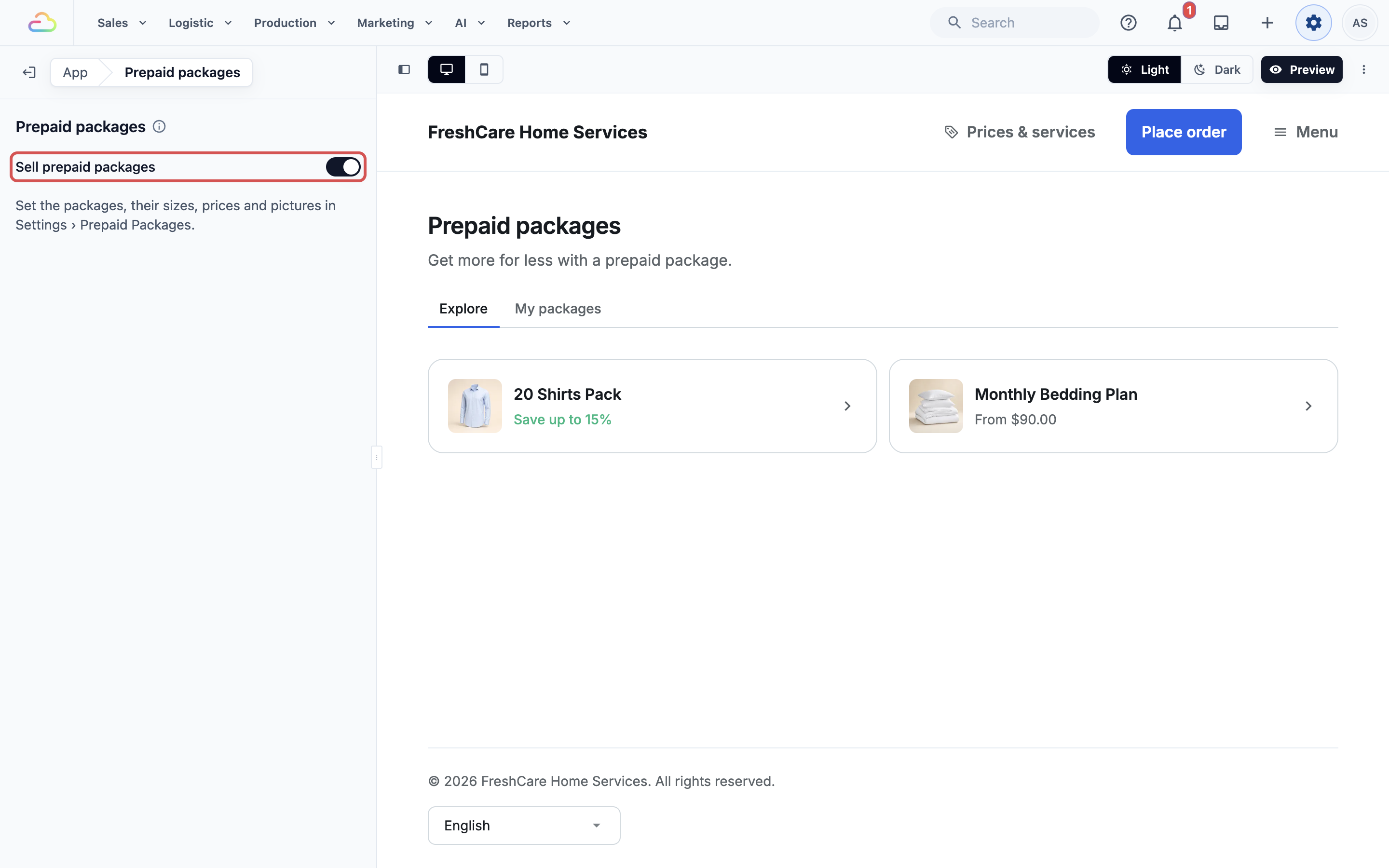Click the plus create icon
Viewport: 1389px width, 868px height.
pyautogui.click(x=1267, y=23)
